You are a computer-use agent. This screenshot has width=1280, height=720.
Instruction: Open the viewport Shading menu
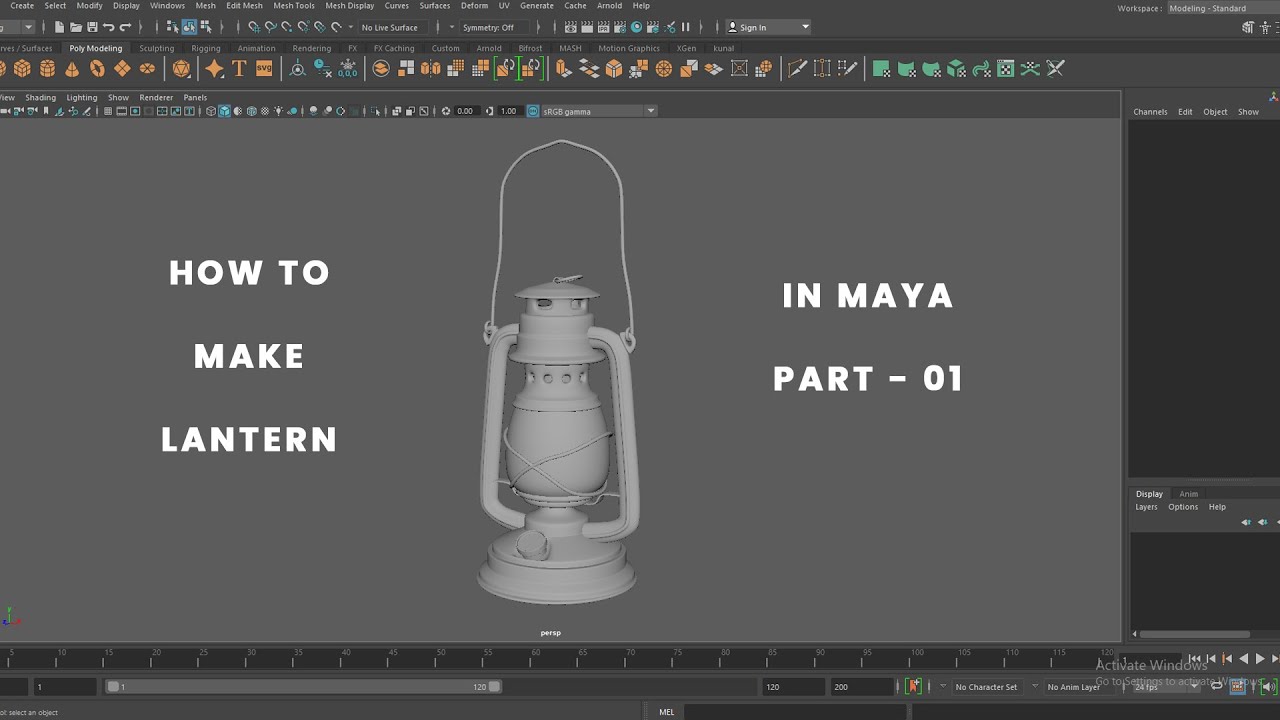tap(40, 98)
